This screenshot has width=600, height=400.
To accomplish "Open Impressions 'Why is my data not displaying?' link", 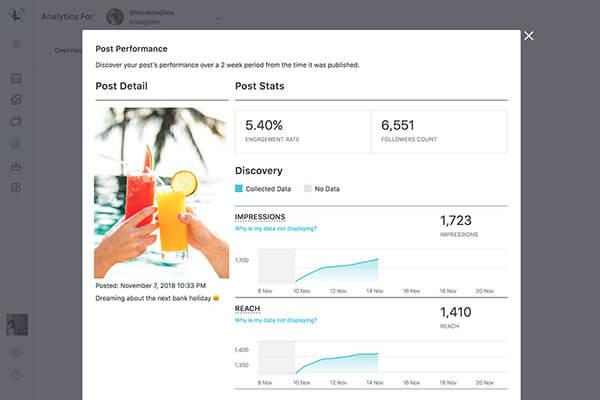I will coord(276,229).
